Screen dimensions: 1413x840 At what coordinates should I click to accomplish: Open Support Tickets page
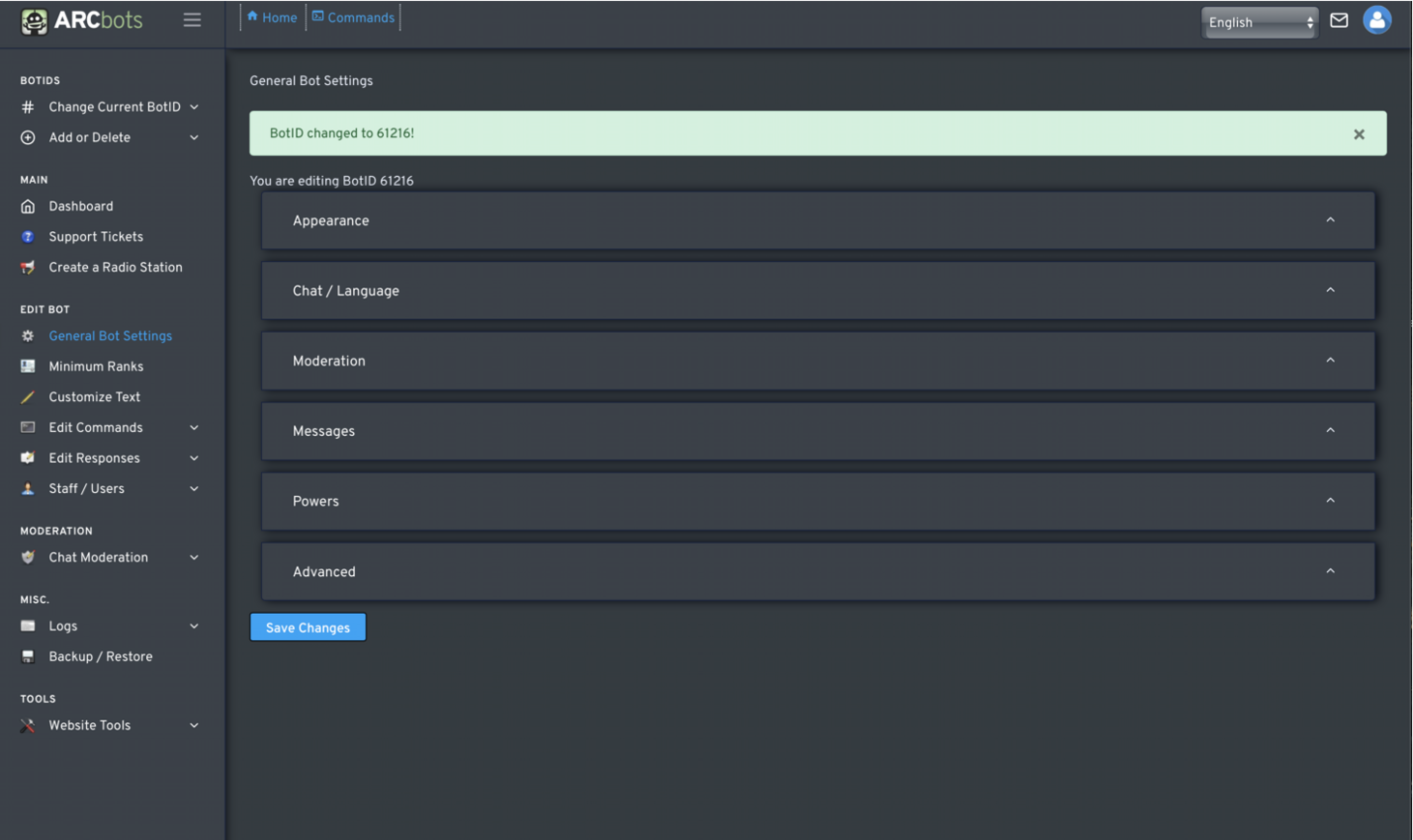click(96, 237)
